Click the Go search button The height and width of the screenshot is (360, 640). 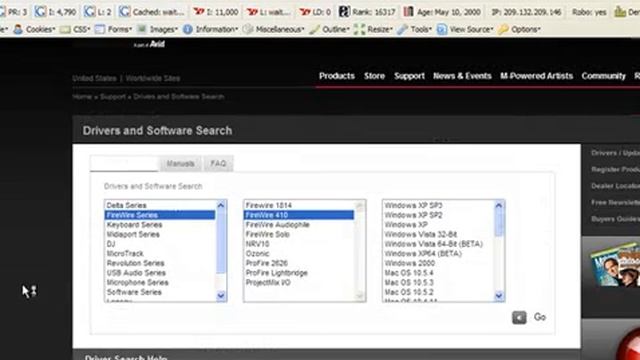tap(529, 317)
